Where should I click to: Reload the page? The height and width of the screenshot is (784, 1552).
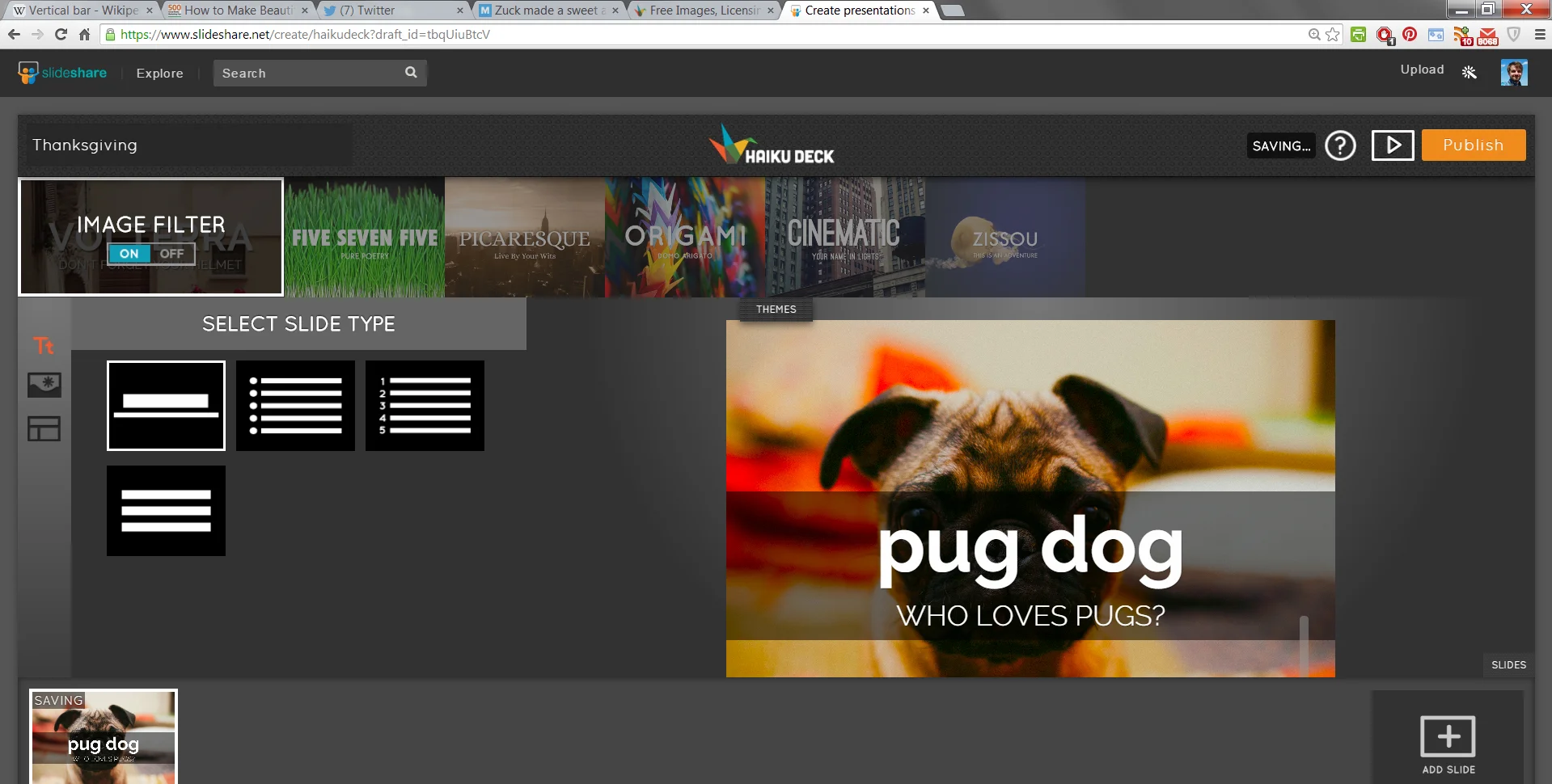tap(61, 34)
